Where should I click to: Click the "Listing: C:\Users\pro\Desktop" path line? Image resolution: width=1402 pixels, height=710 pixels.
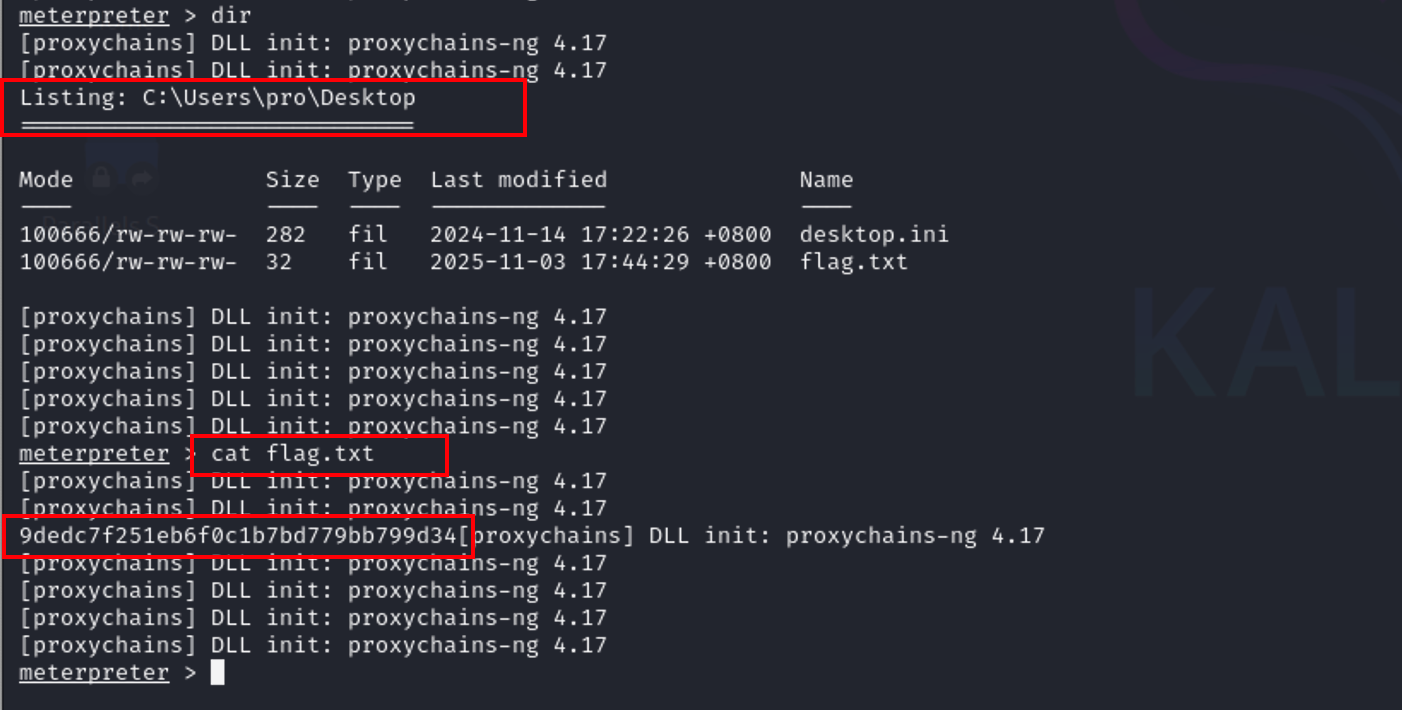click(218, 98)
